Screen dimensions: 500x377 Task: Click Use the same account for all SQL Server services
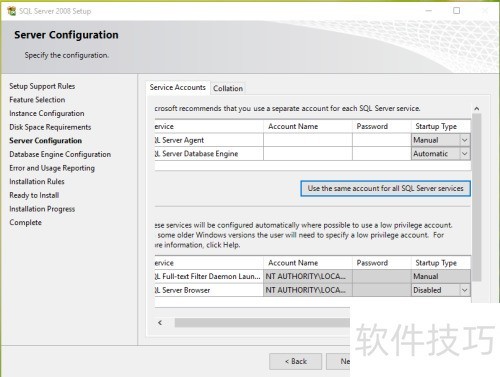point(386,188)
